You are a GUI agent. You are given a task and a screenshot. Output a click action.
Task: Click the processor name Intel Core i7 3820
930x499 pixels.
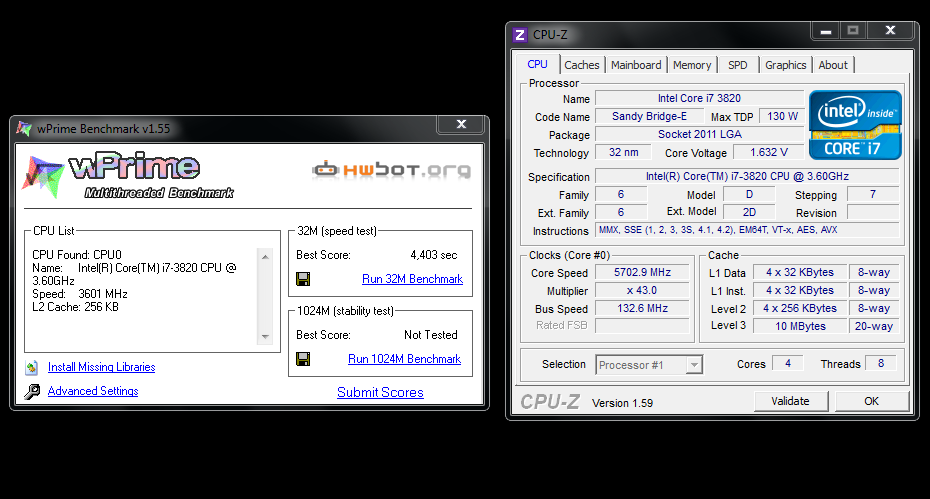tap(699, 98)
